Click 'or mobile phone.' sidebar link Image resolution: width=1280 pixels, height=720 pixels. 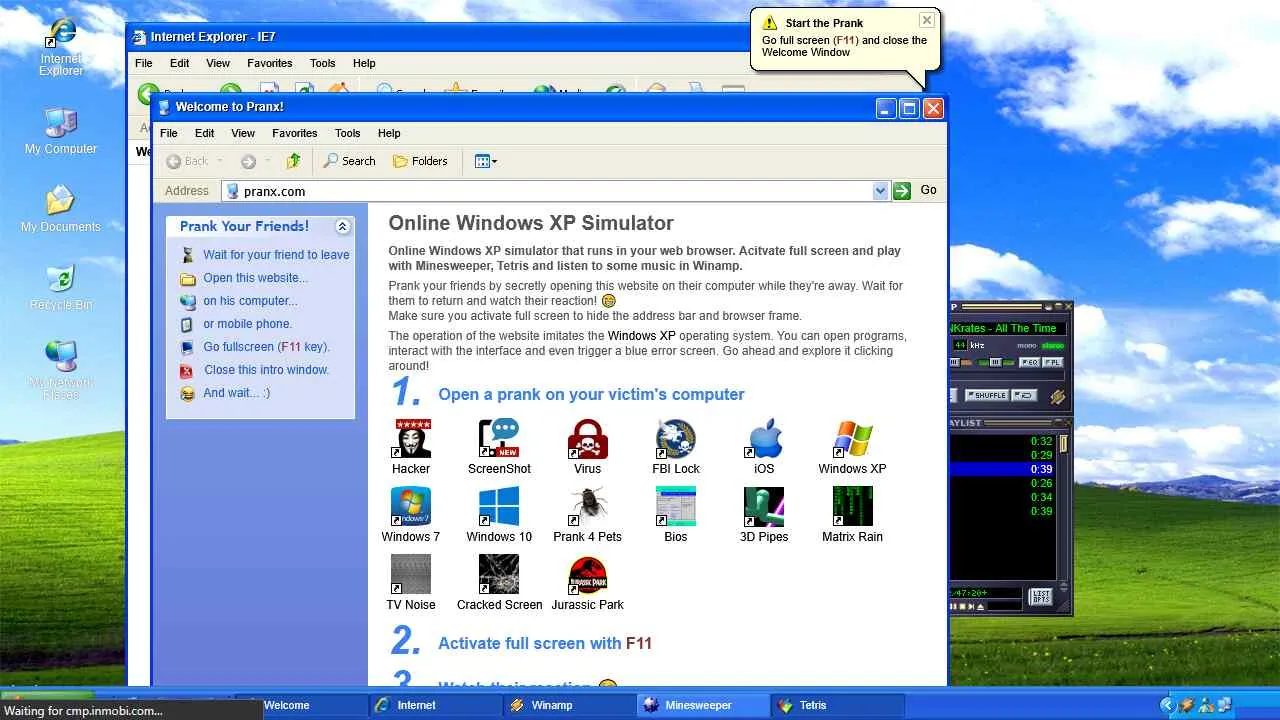tap(248, 324)
